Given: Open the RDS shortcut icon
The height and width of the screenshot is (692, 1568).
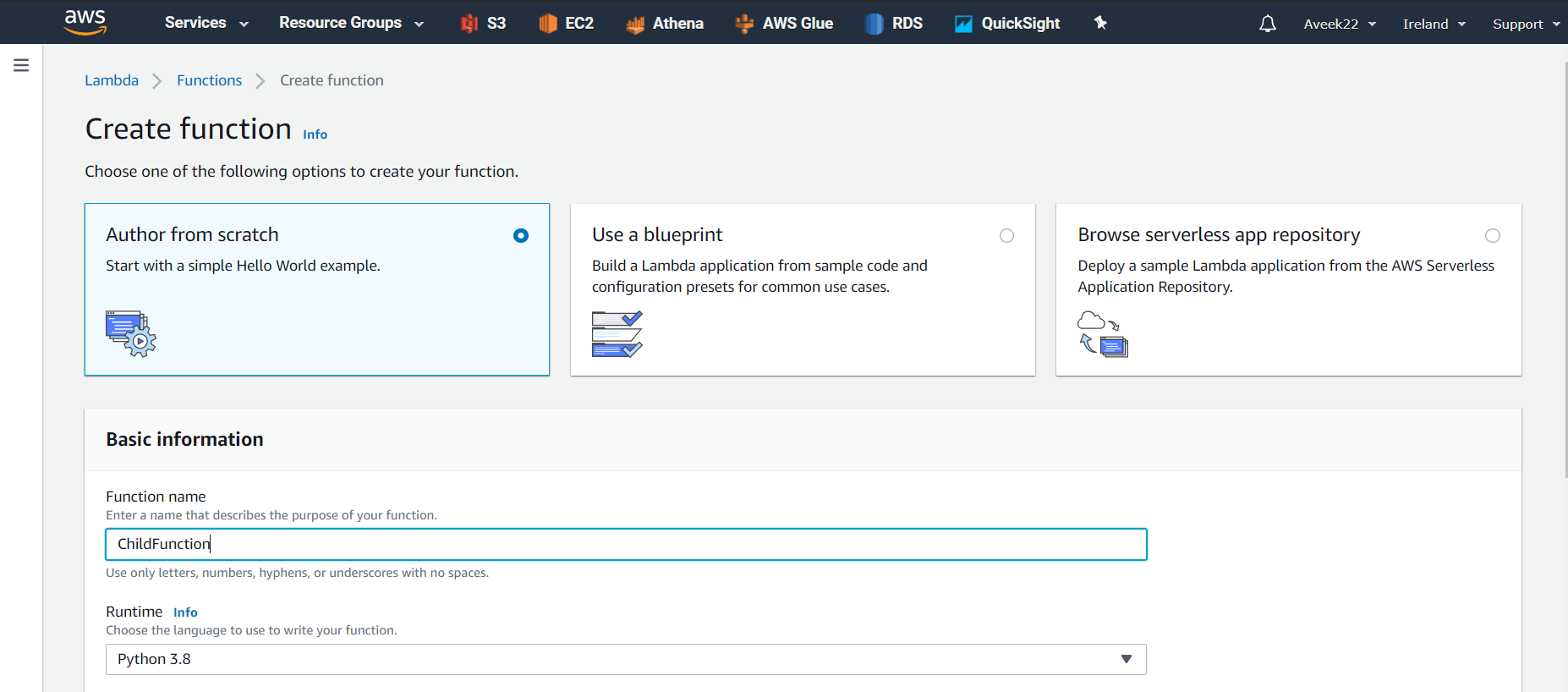Looking at the screenshot, I should click(x=874, y=24).
